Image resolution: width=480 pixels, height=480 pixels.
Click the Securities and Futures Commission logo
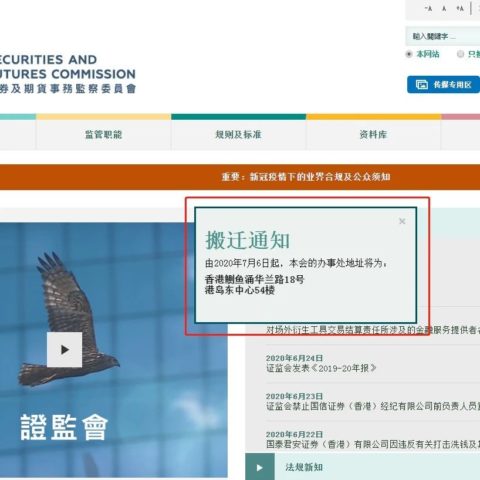[68, 74]
